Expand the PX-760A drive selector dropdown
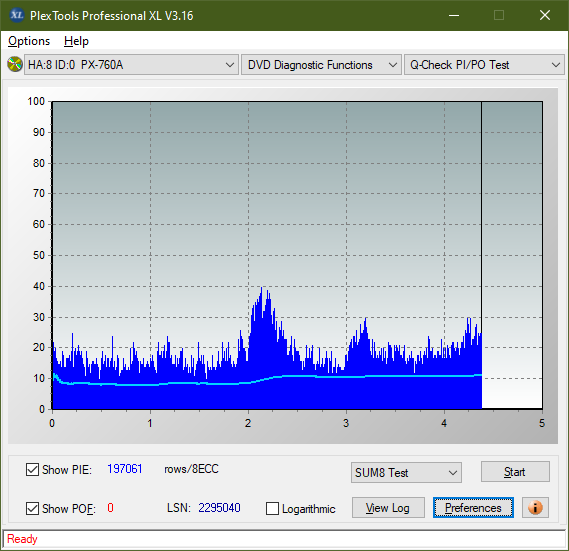 click(131, 65)
